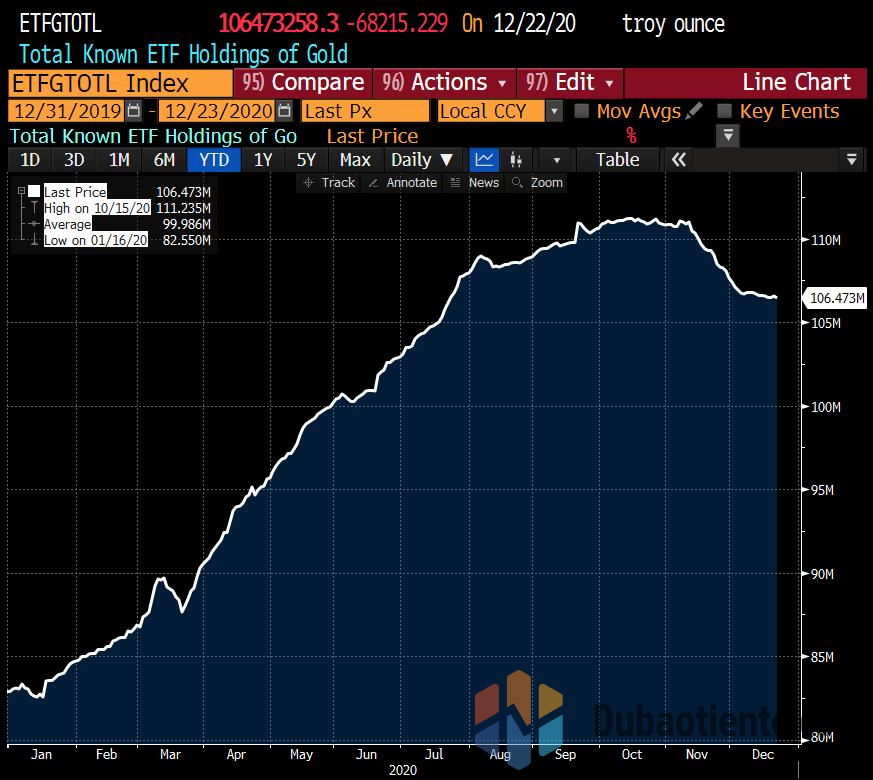Click the High marker icon in legend
Screen dimensions: 873x780
point(34,208)
